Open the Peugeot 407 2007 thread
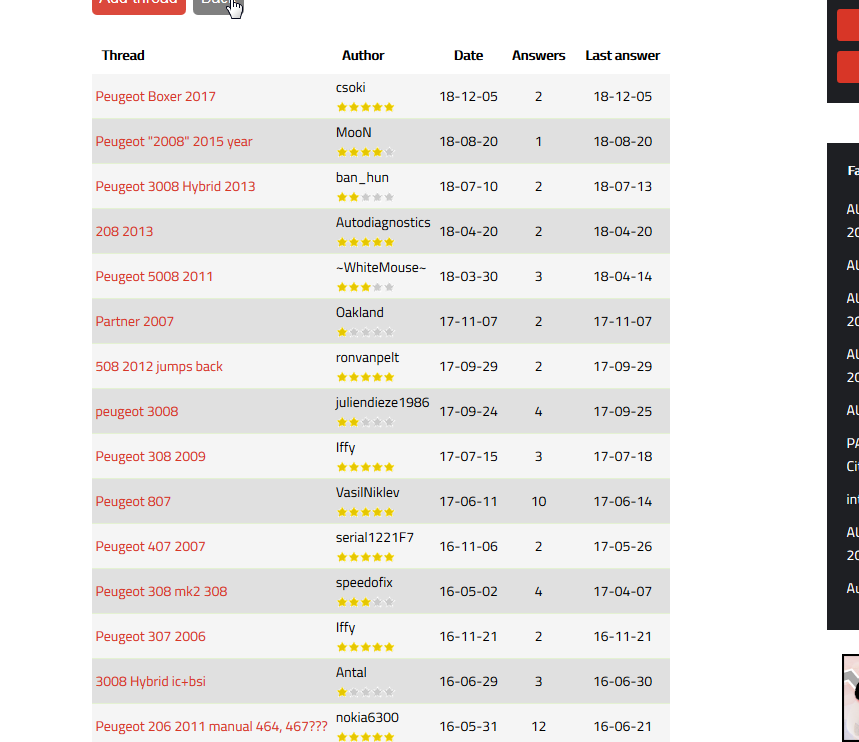The height and width of the screenshot is (742, 859). (x=150, y=546)
